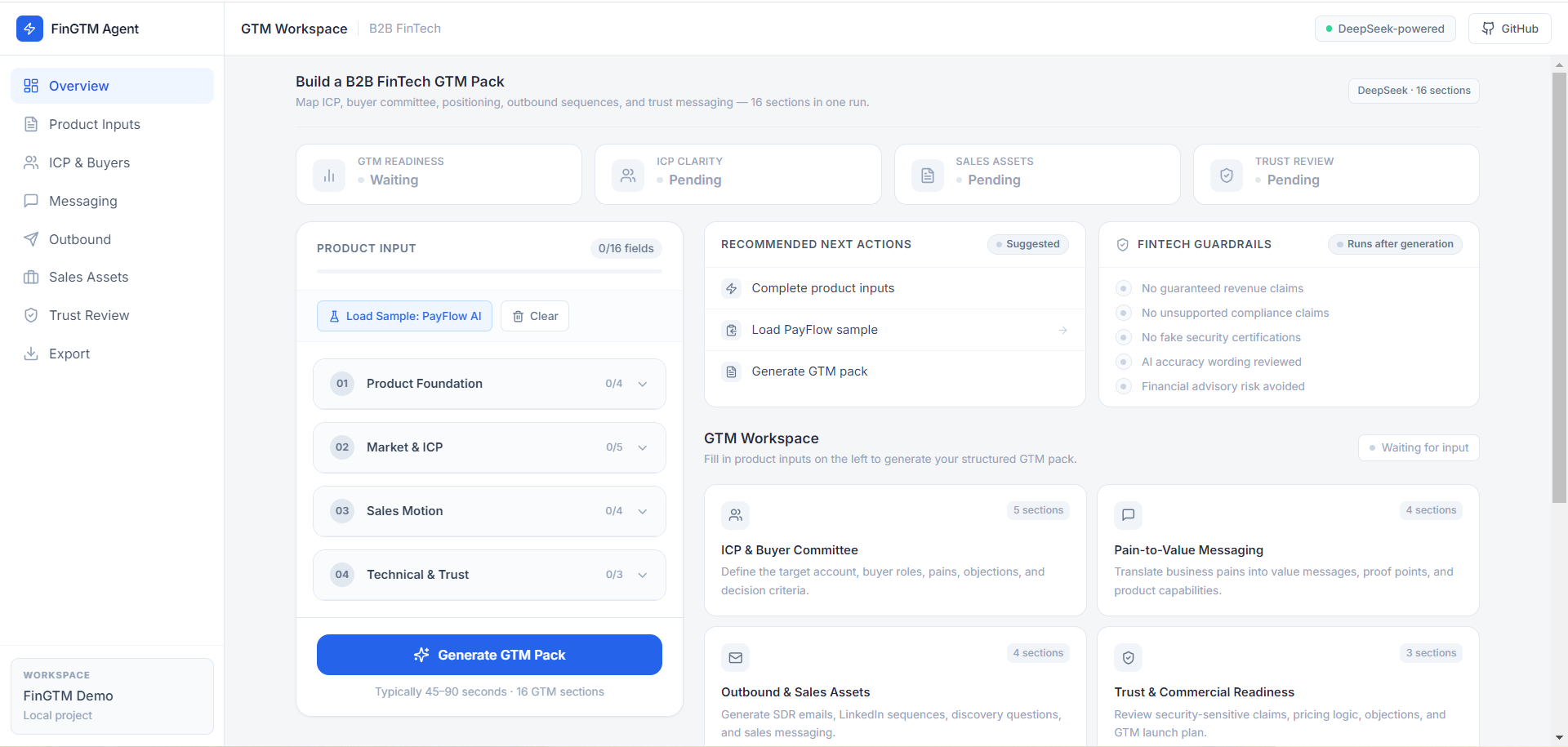This screenshot has height=747, width=1568.
Task: Click the Trust & Commercial Readiness shield icon
Action: pos(1129,657)
